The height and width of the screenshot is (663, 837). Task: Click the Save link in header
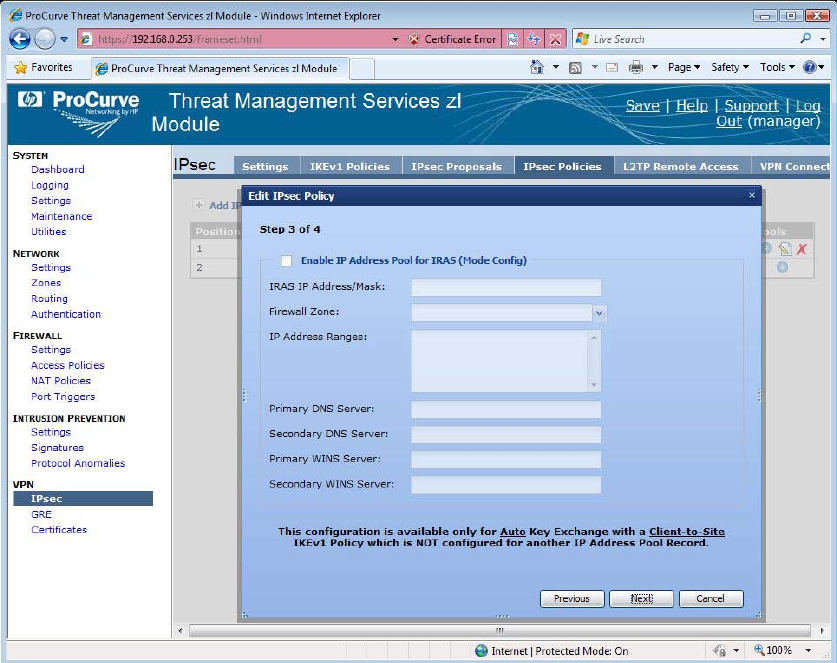point(643,106)
